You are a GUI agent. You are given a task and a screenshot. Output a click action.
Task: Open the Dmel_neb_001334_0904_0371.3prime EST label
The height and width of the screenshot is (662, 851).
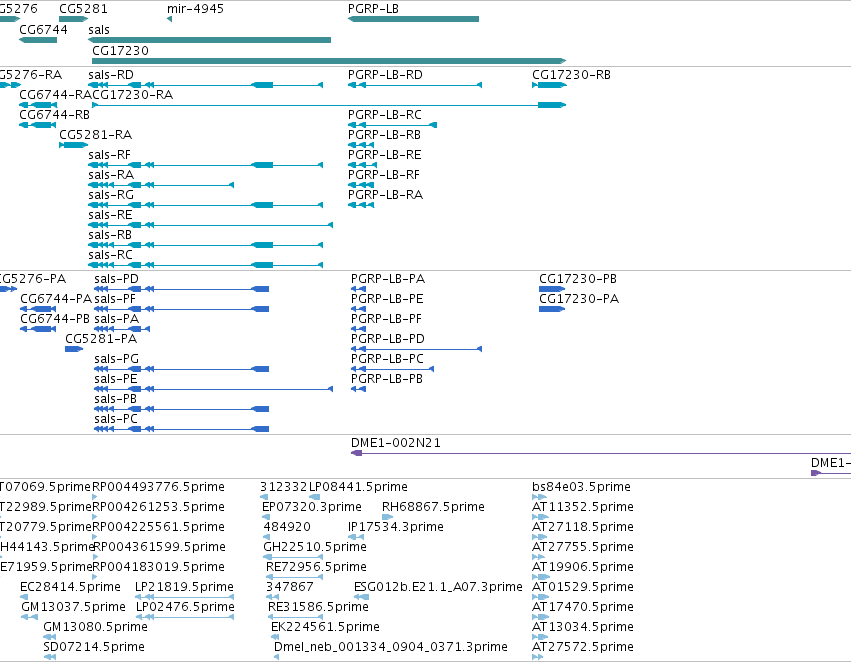[x=391, y=647]
